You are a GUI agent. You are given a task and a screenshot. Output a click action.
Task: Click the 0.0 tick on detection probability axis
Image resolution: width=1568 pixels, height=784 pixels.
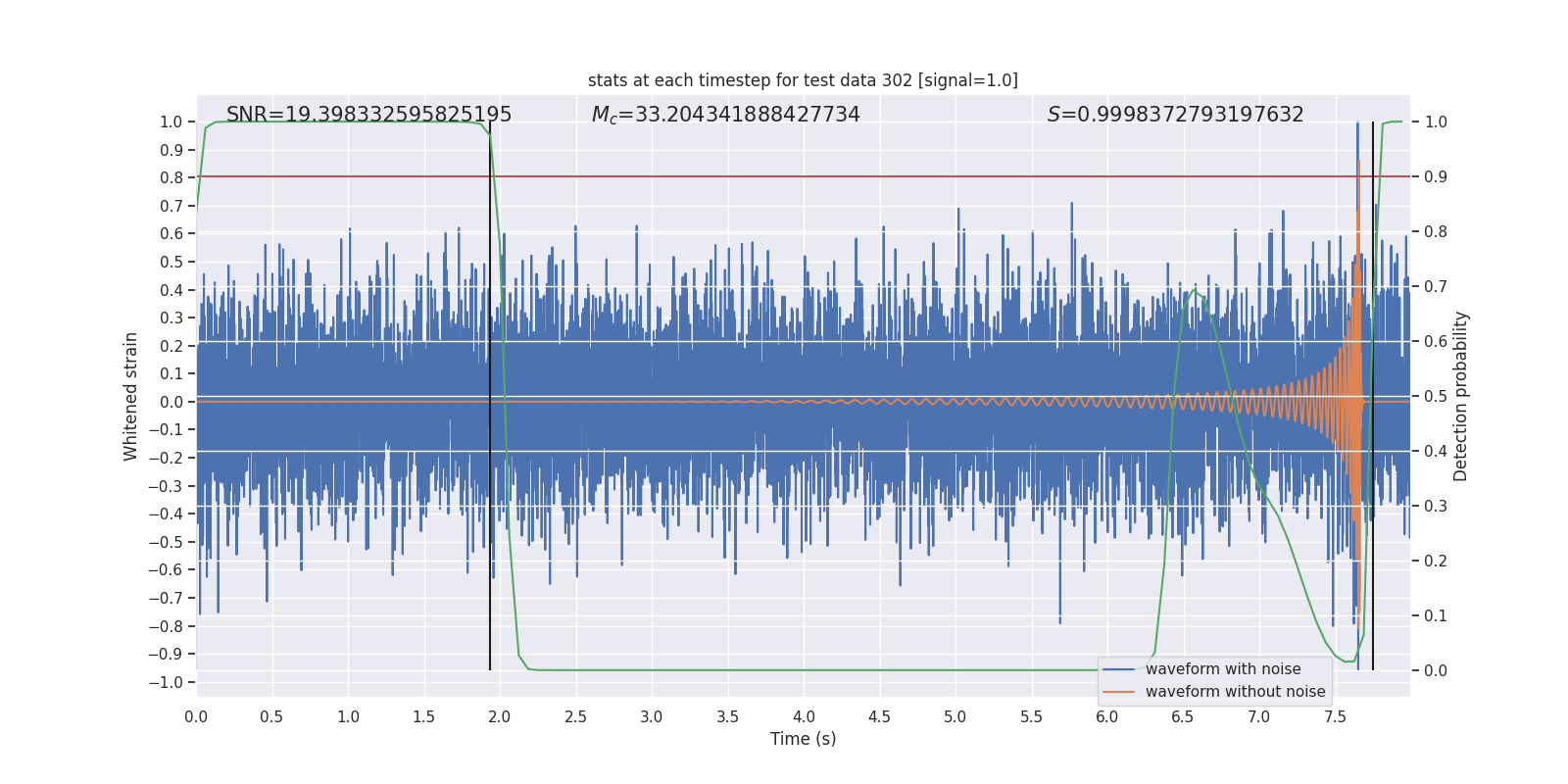click(1436, 671)
